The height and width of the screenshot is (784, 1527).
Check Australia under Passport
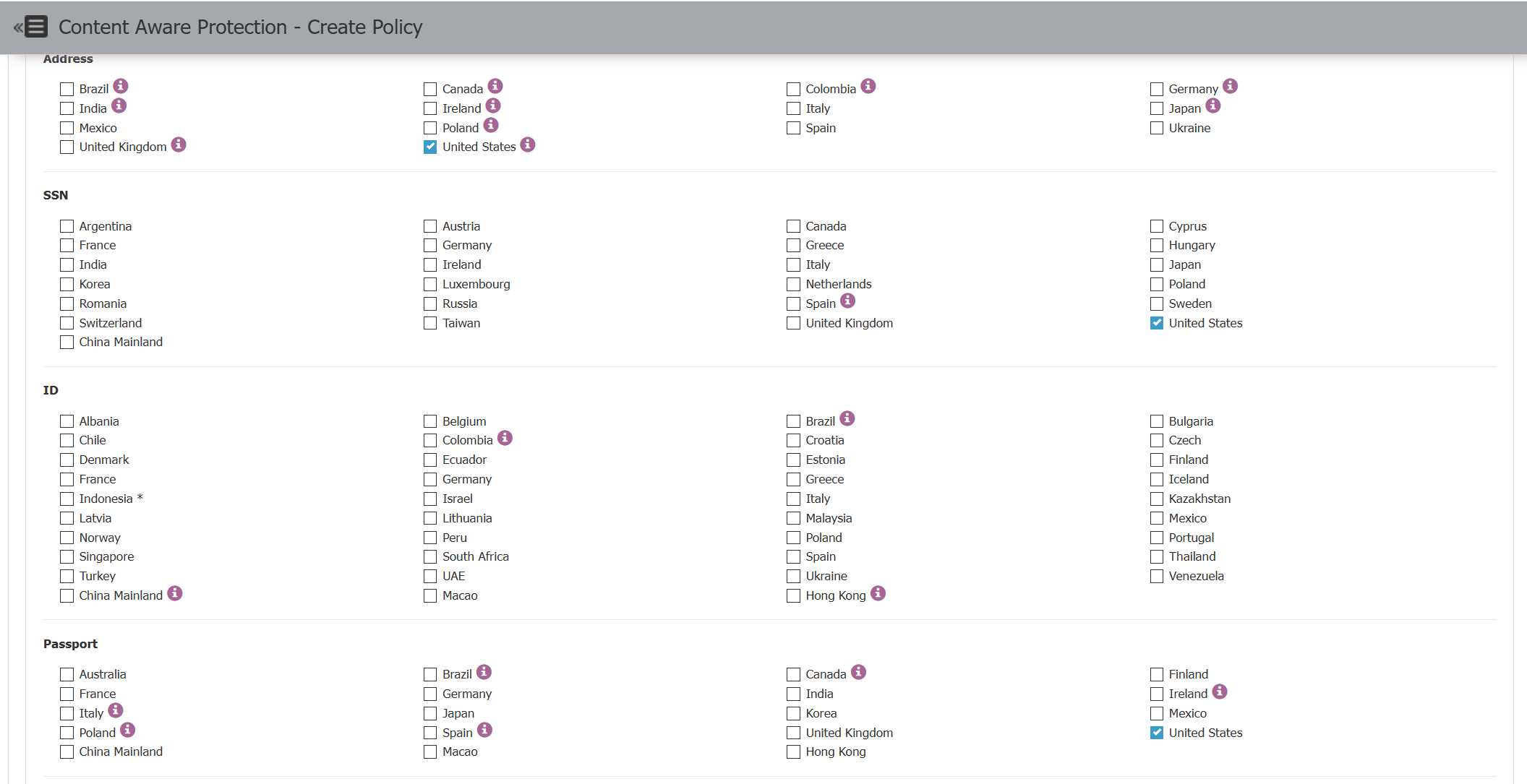67,675
